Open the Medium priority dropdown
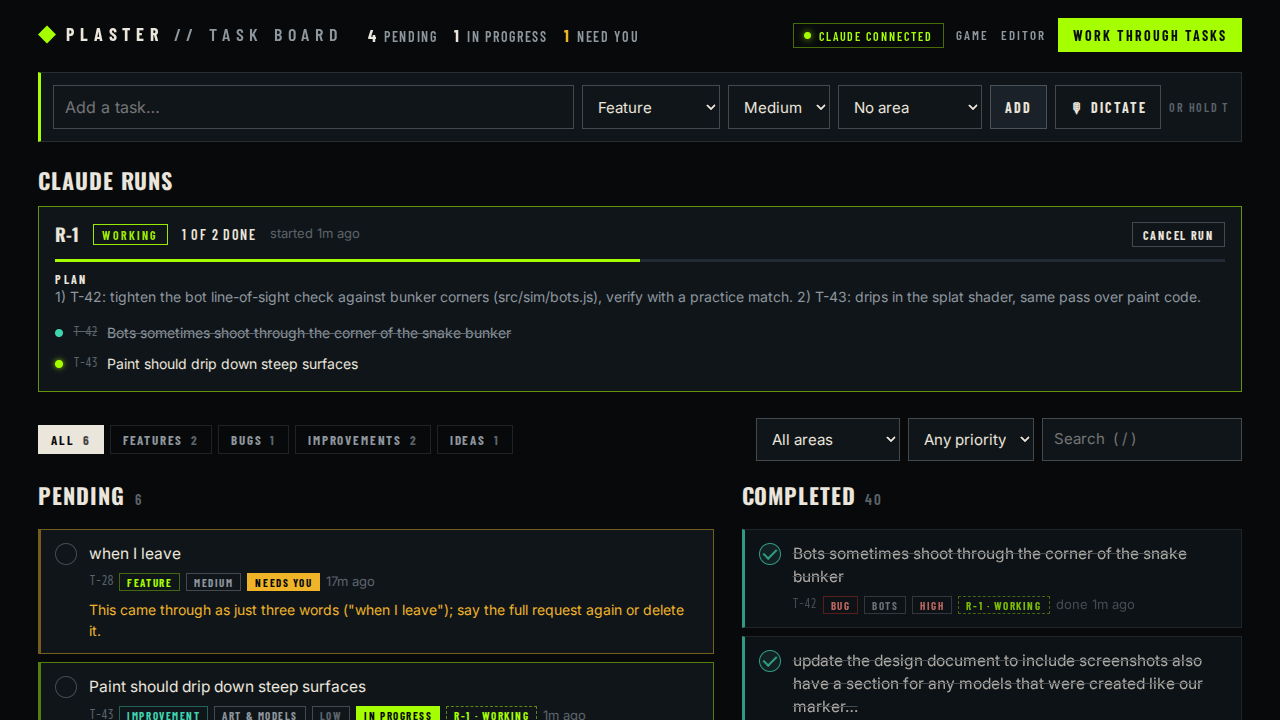 point(779,107)
